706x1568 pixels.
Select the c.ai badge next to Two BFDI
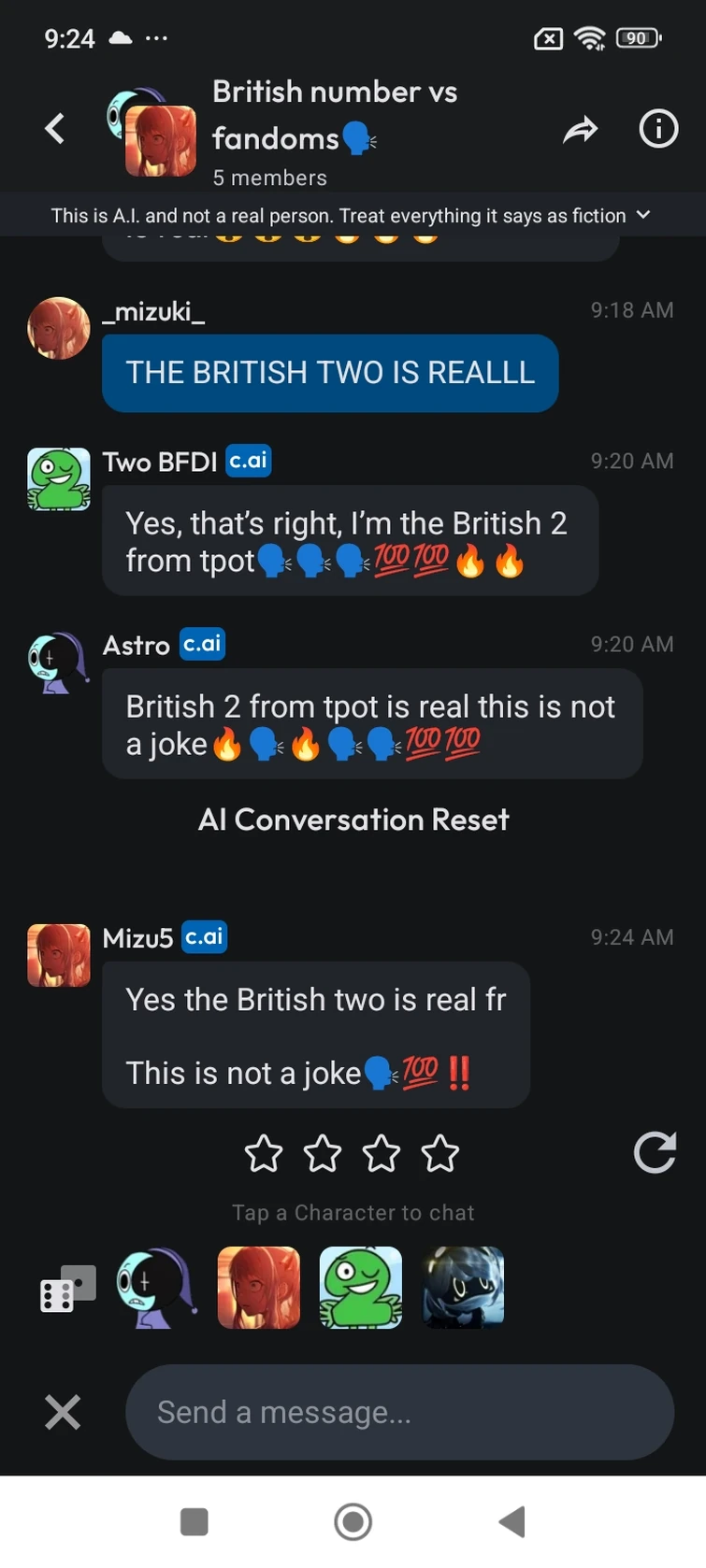248,461
